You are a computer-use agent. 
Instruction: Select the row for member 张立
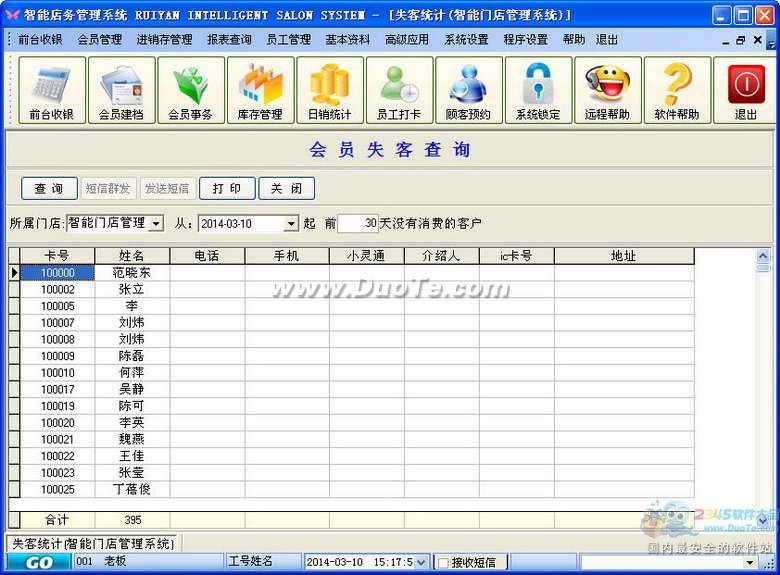[131, 289]
